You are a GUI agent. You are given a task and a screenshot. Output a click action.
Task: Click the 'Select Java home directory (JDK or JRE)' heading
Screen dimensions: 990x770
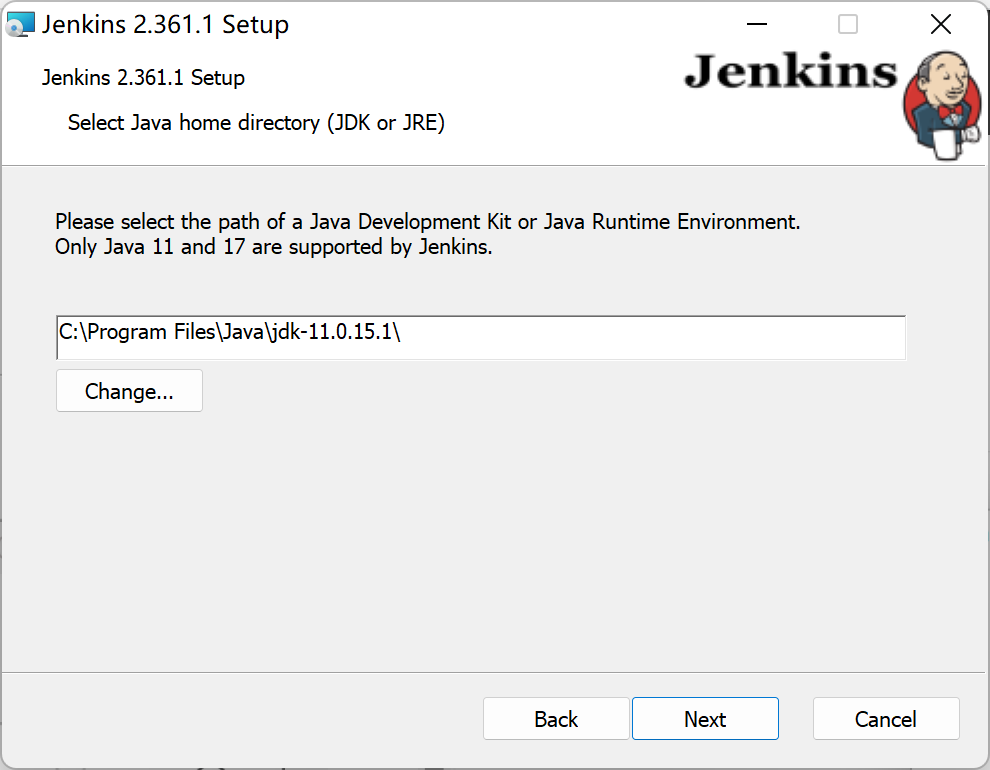[x=256, y=122]
